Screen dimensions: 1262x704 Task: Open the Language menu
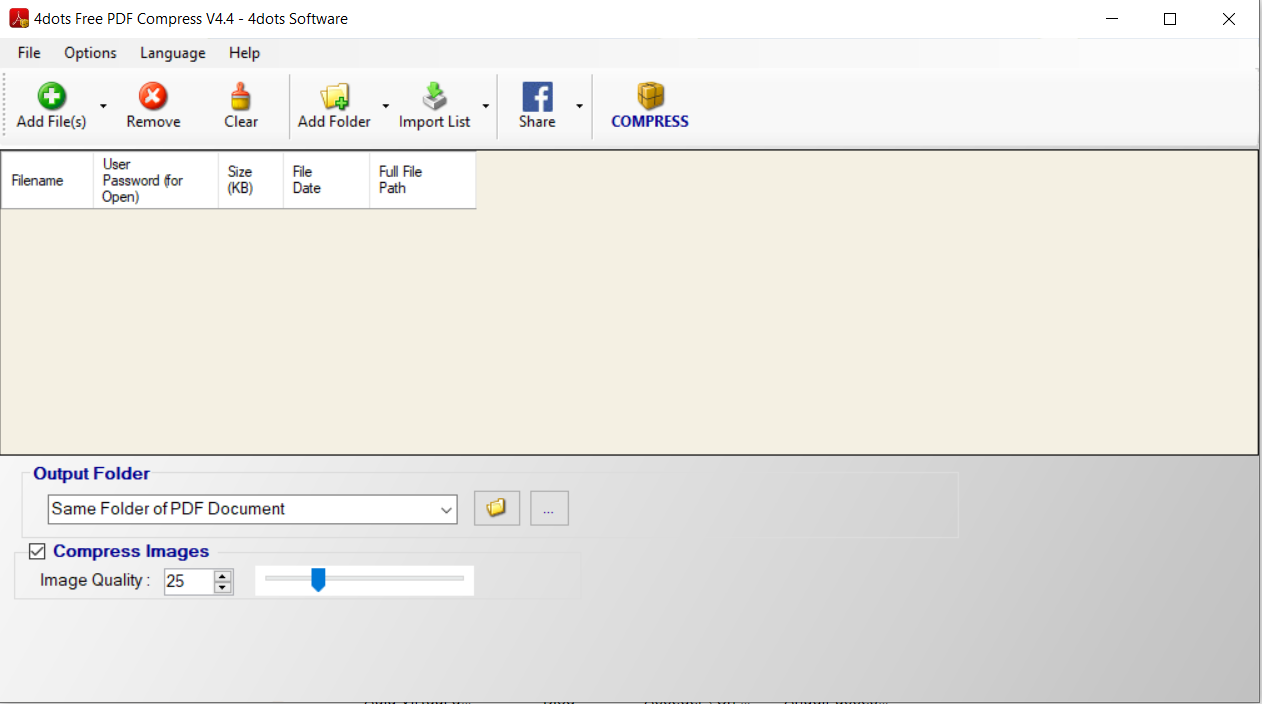172,53
